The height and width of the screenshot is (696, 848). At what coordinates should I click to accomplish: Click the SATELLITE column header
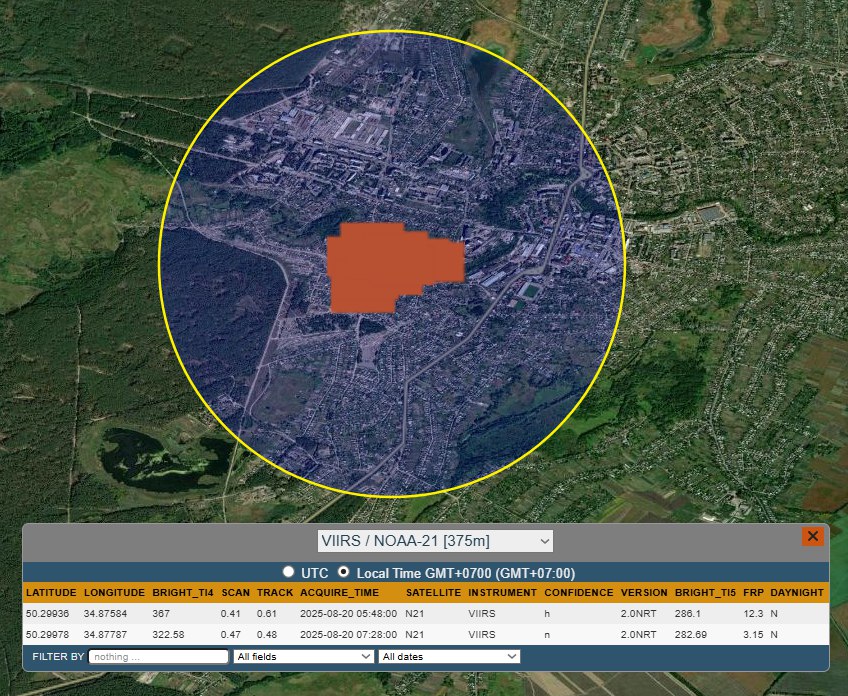(x=432, y=593)
